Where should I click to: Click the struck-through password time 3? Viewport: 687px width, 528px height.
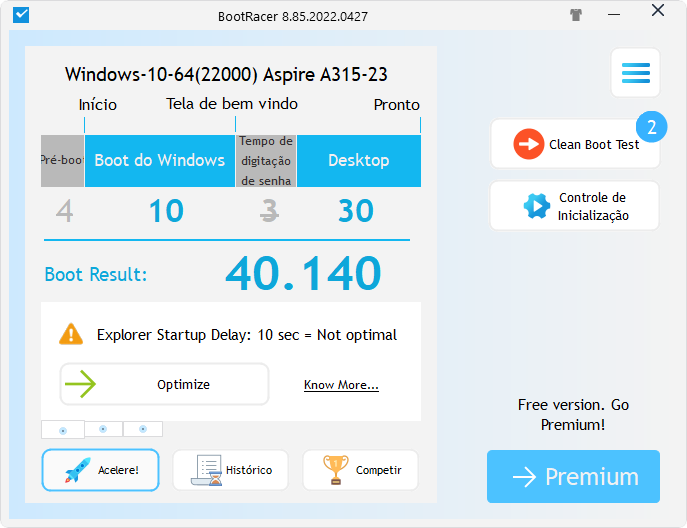coord(269,211)
